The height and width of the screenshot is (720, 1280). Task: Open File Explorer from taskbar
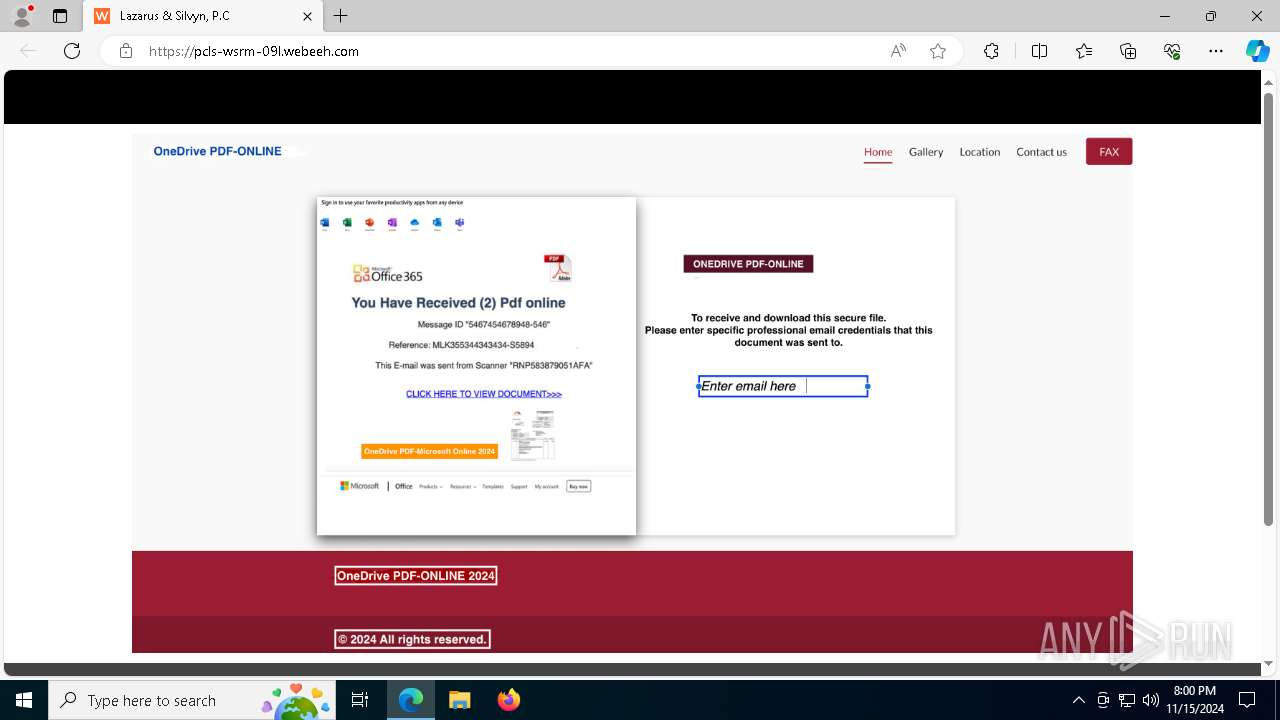459,700
